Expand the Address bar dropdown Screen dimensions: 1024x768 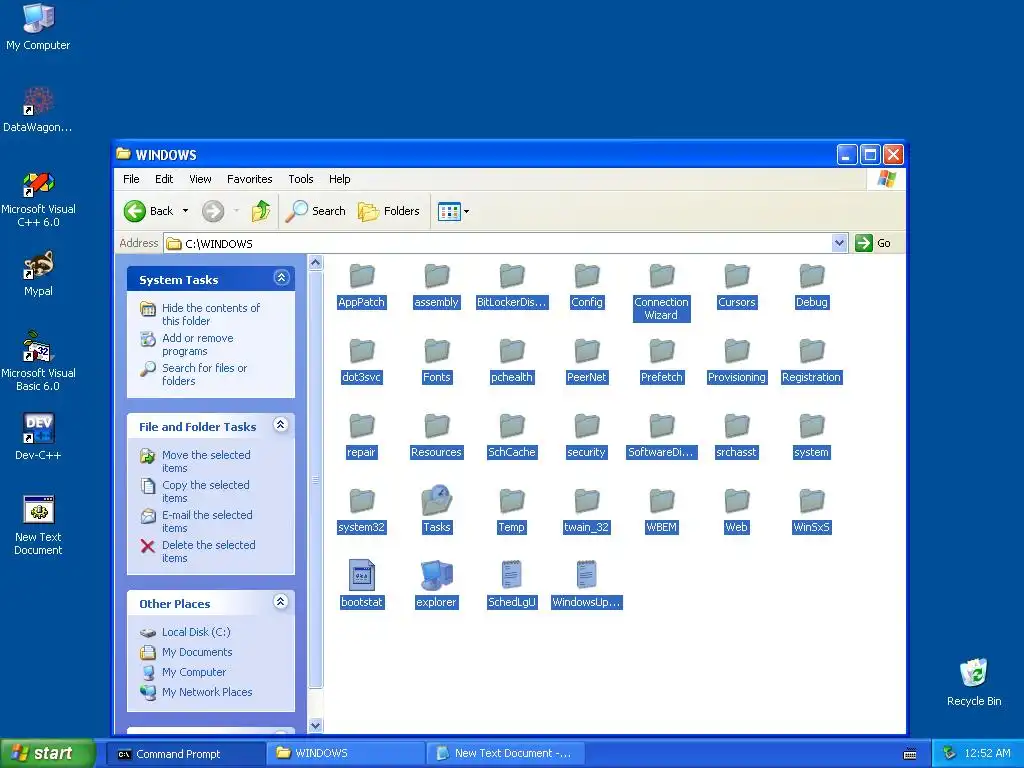pyautogui.click(x=840, y=243)
